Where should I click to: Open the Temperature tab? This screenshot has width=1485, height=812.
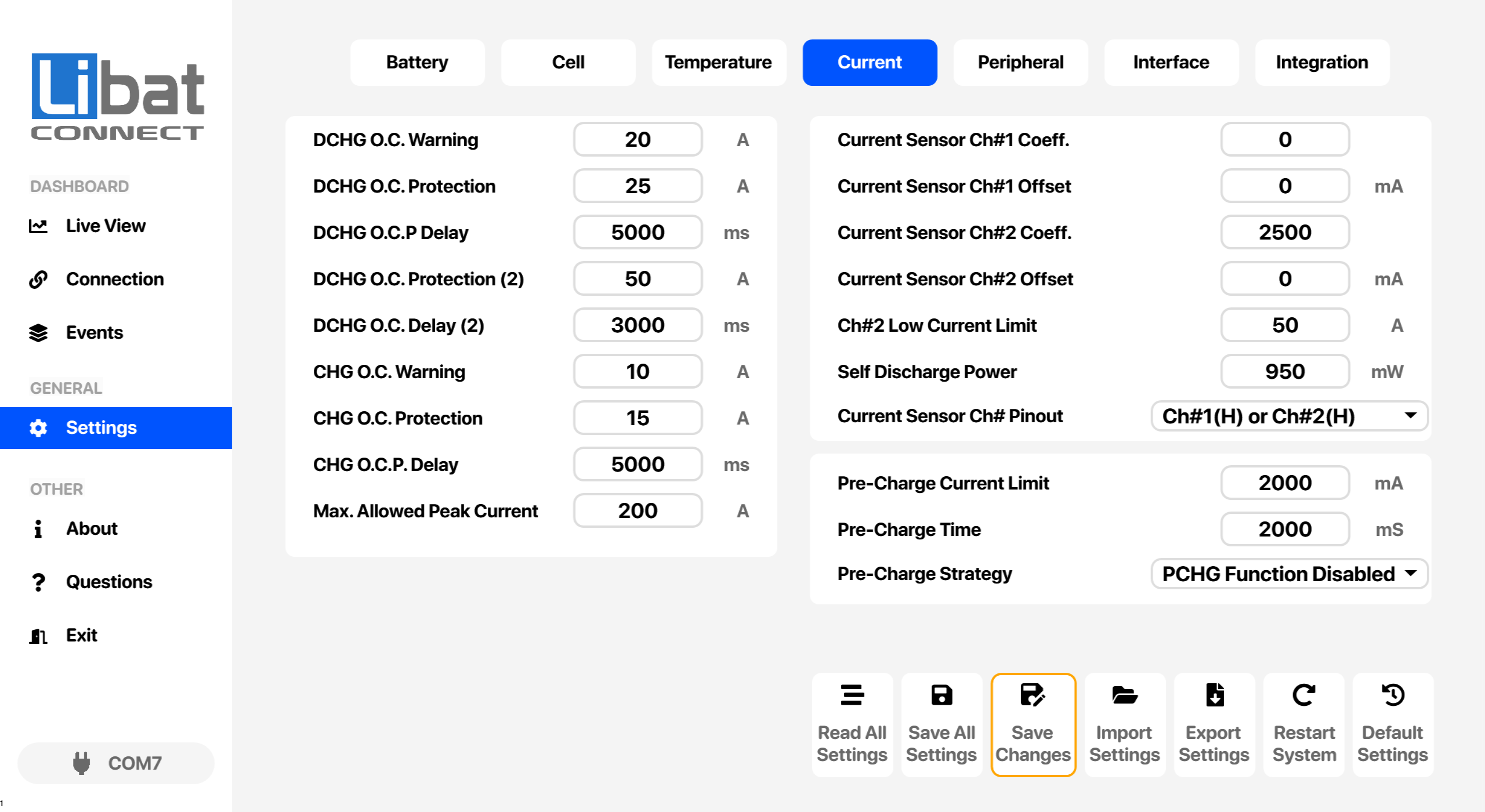point(719,63)
